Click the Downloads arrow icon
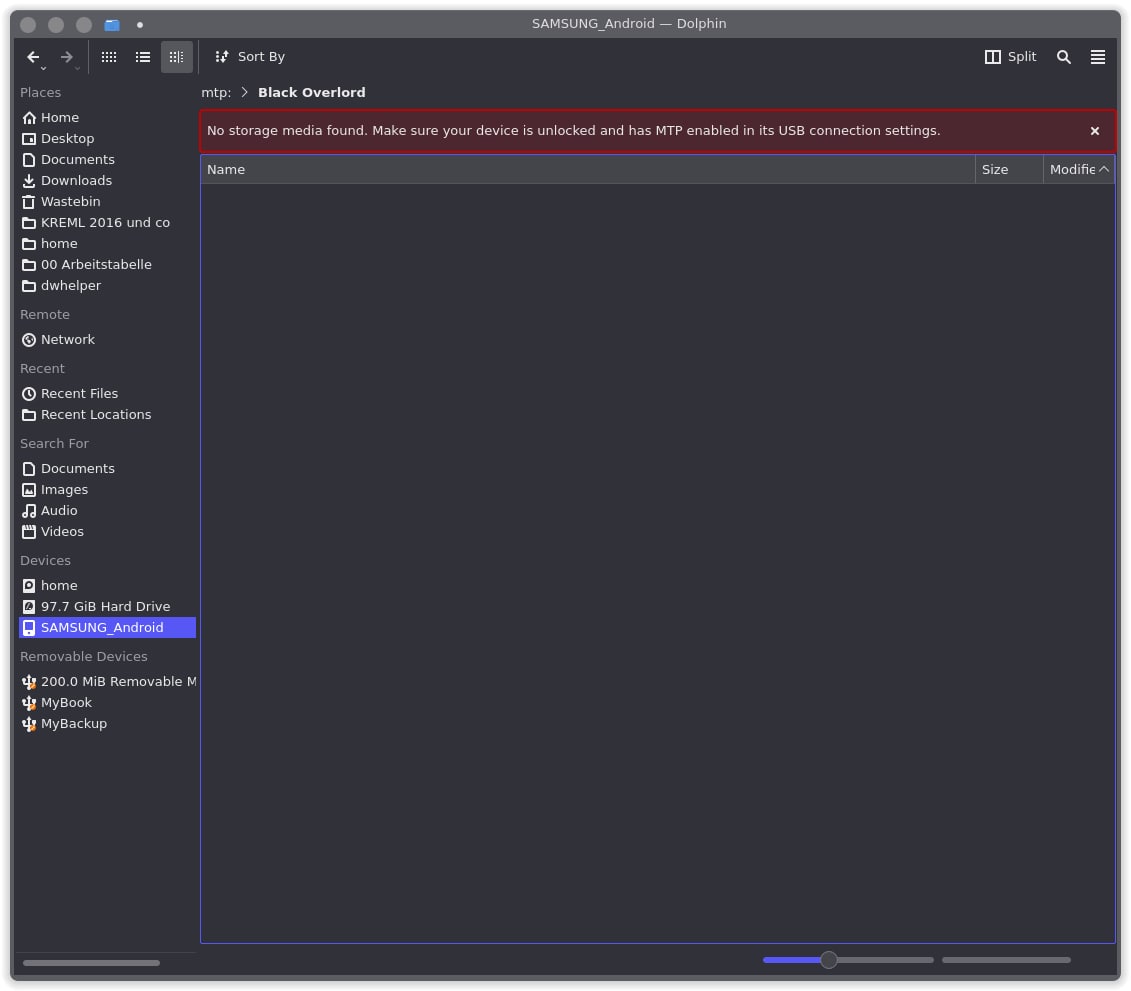1131x991 pixels. click(29, 180)
